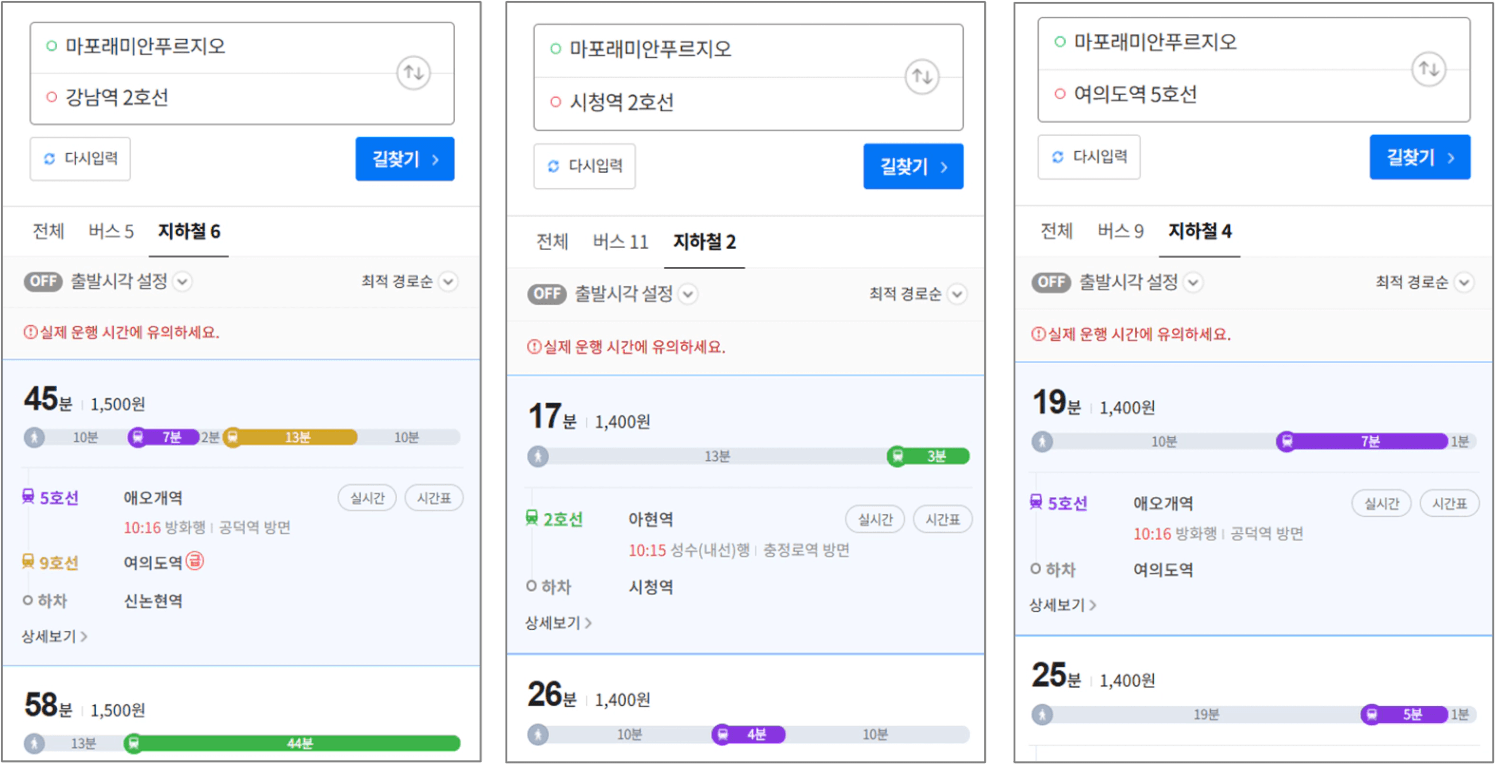1495x764 pixels.
Task: Click green 44분 segment in 58분 route
Action: pyautogui.click(x=292, y=743)
